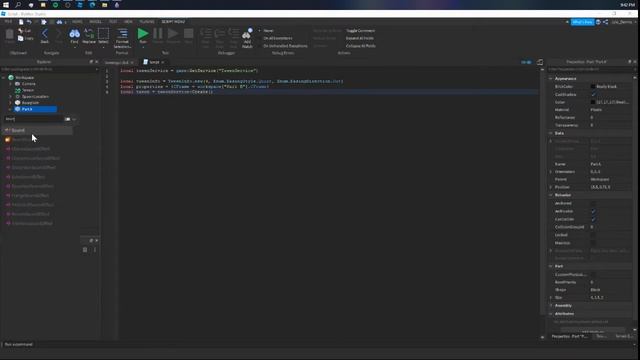Screen dimensions: 640x360
Task: Click the Pause playback button
Action: (158, 33)
